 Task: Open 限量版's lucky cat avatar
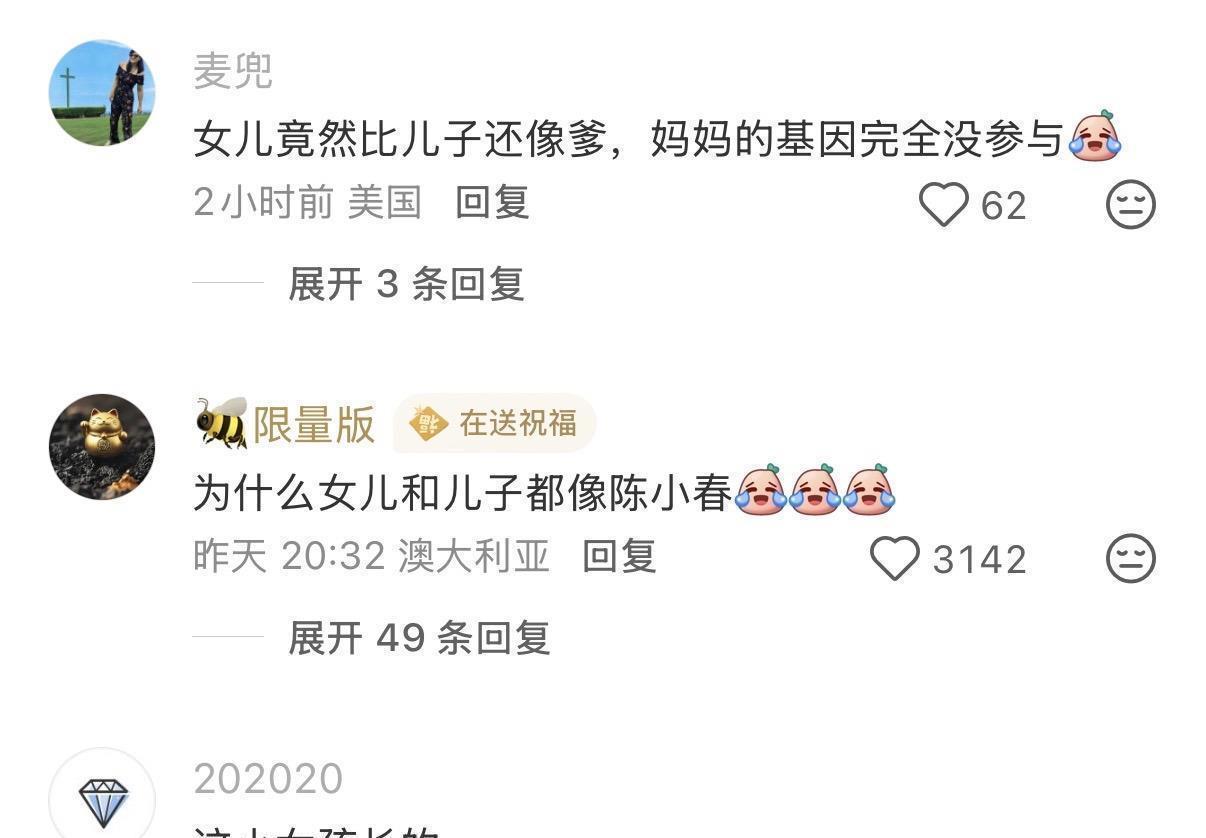point(102,446)
